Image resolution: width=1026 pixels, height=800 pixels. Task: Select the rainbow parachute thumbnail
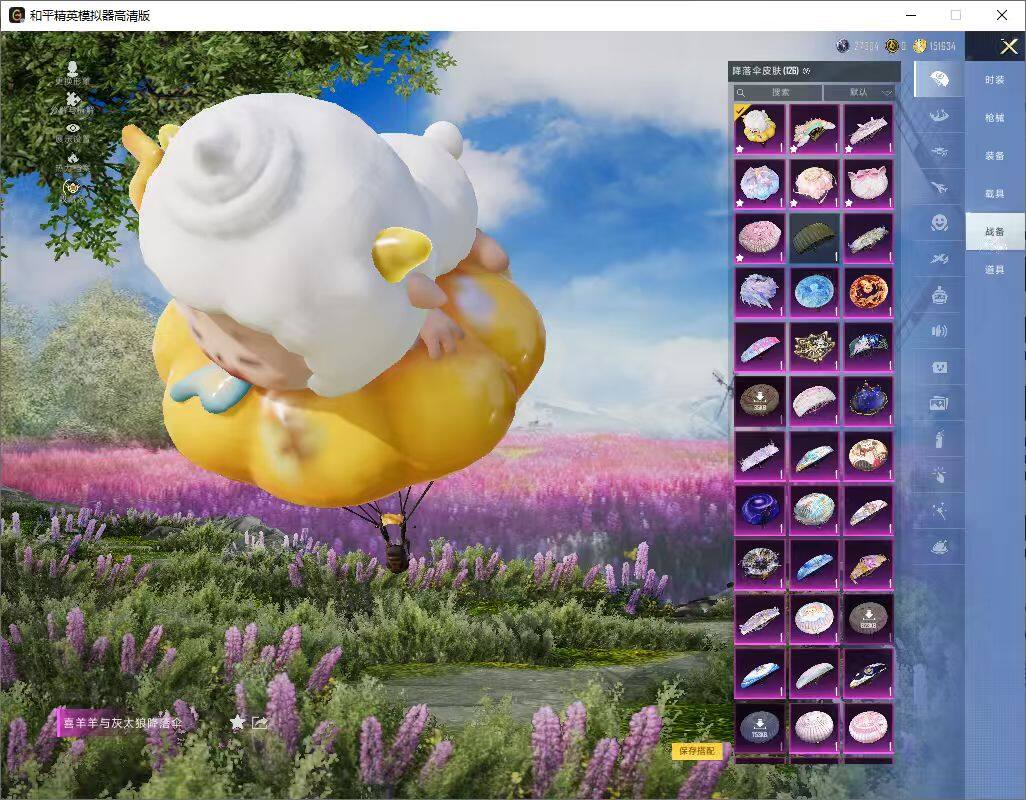tap(813, 128)
